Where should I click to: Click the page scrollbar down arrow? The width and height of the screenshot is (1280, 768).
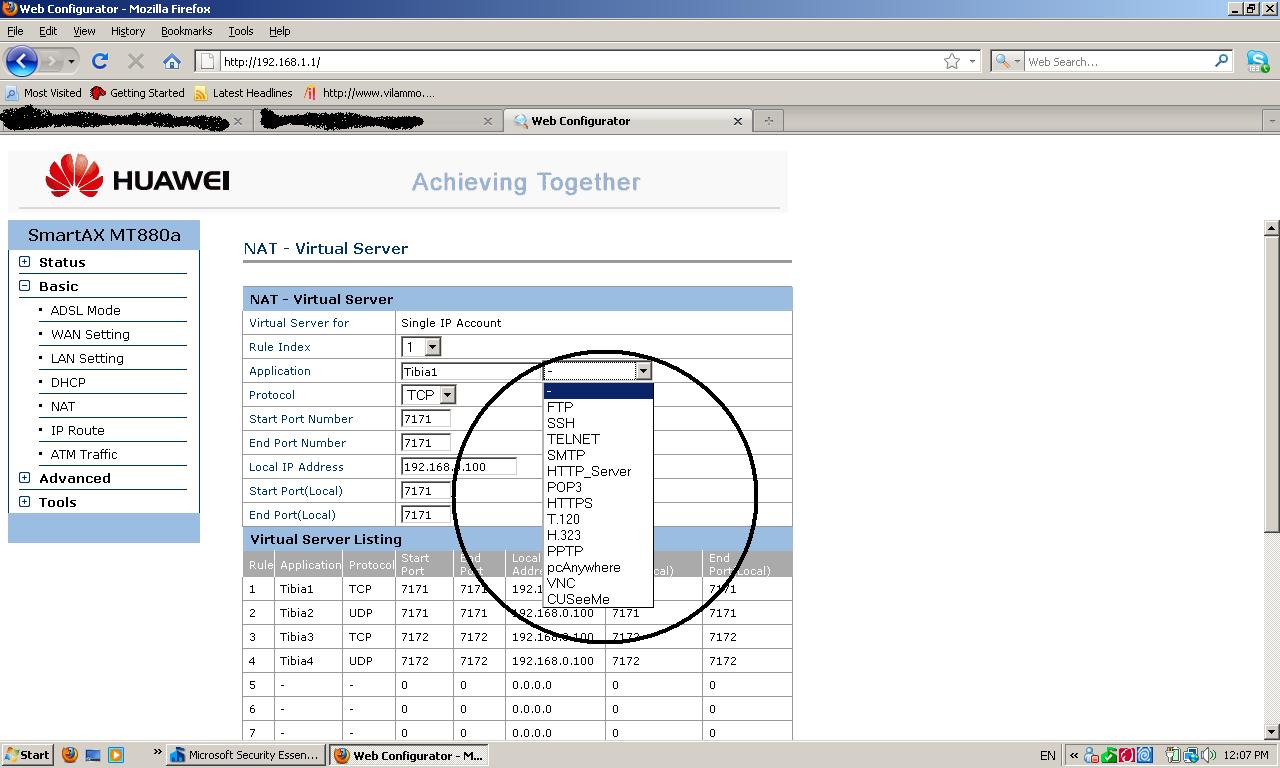[x=1271, y=732]
